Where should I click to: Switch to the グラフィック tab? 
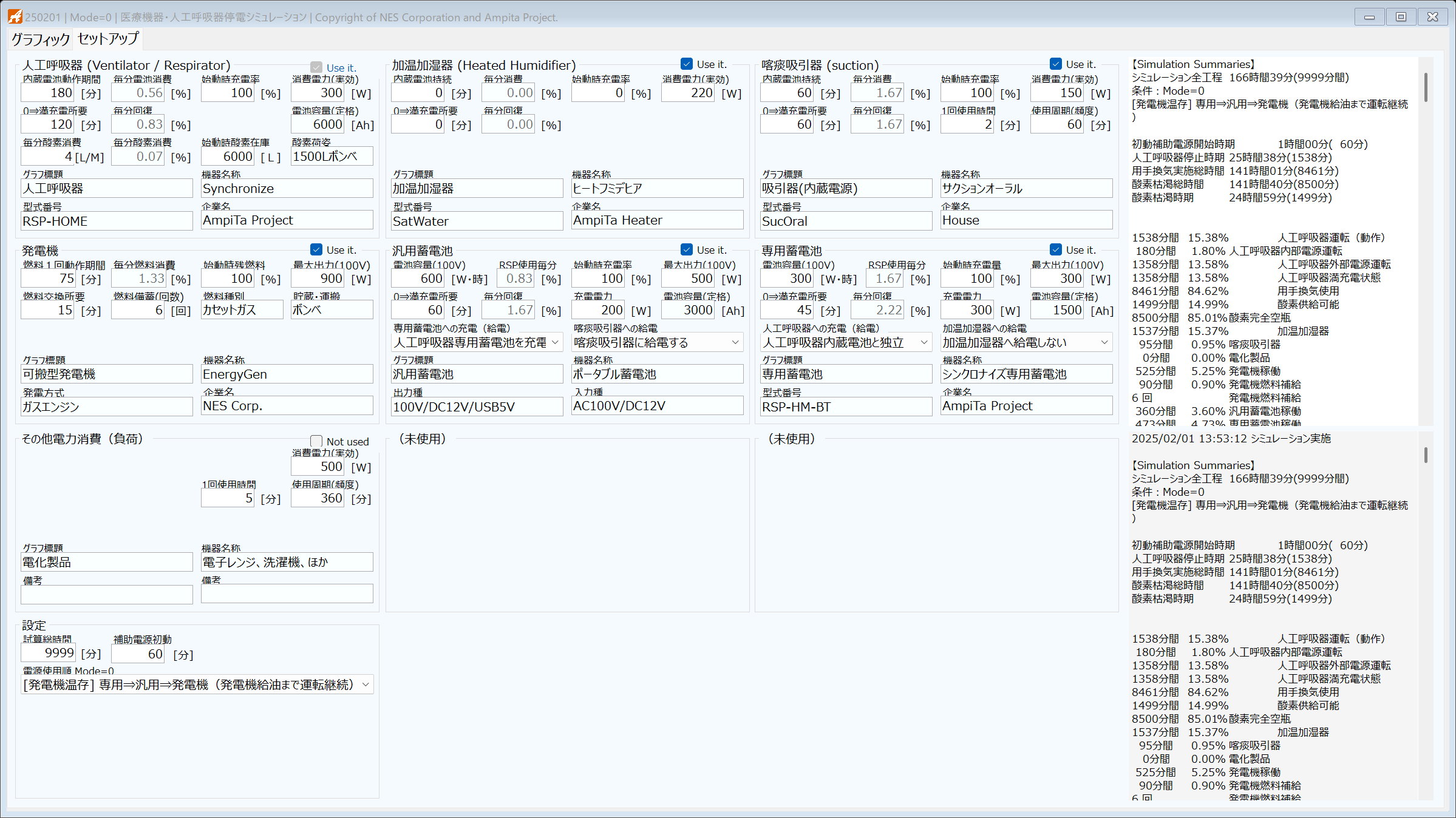[41, 39]
